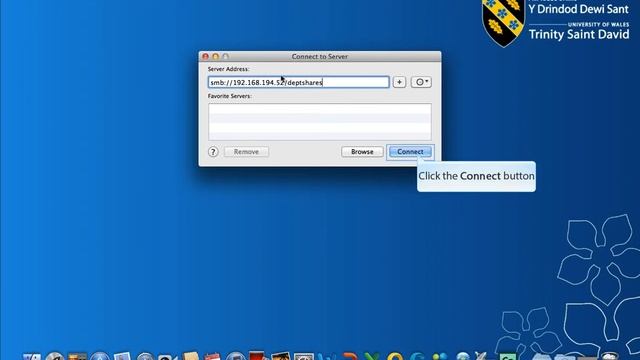The height and width of the screenshot is (360, 640).
Task: Open the Browse servers button
Action: (x=362, y=152)
